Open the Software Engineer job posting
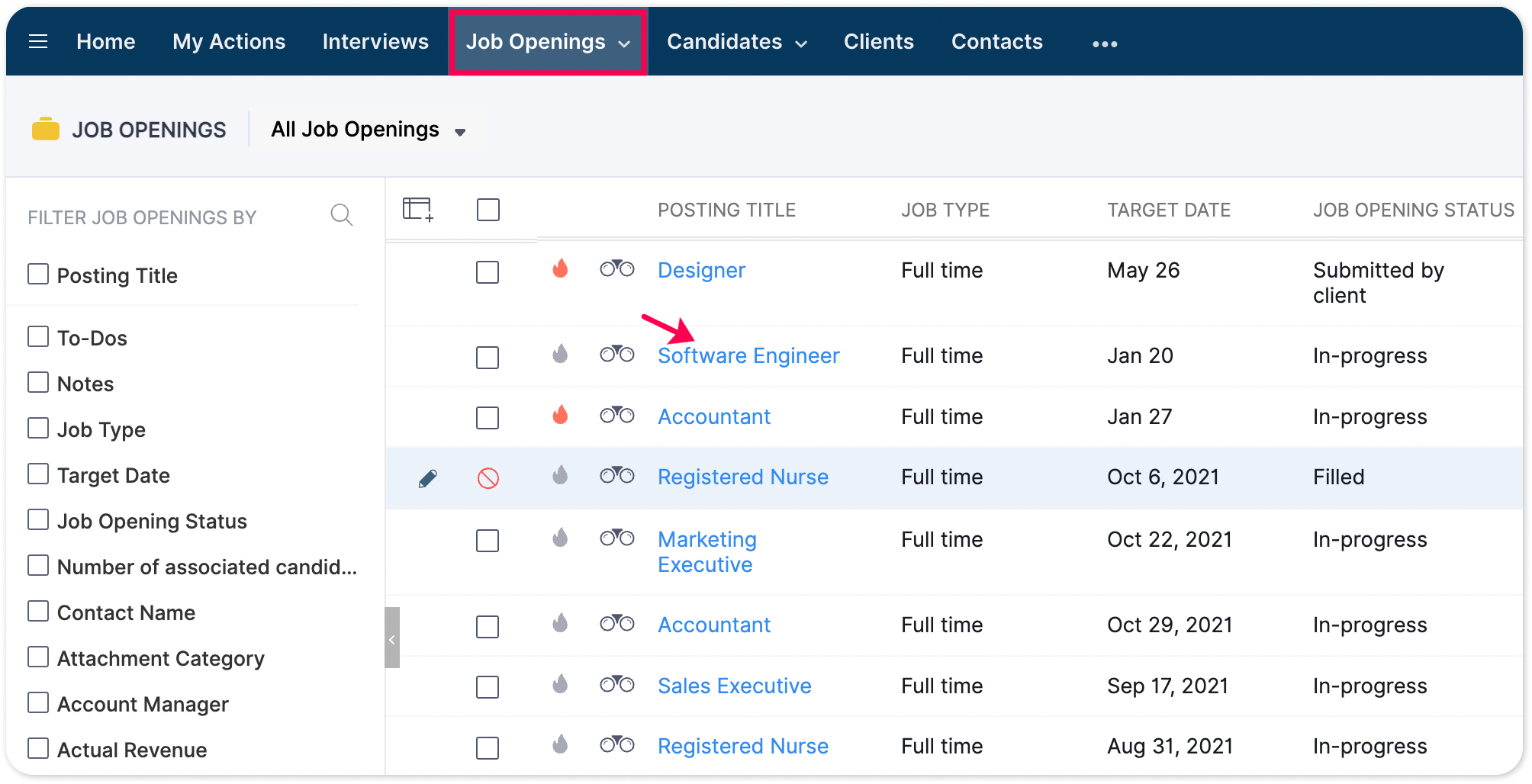This screenshot has width=1532, height=784. tap(748, 355)
